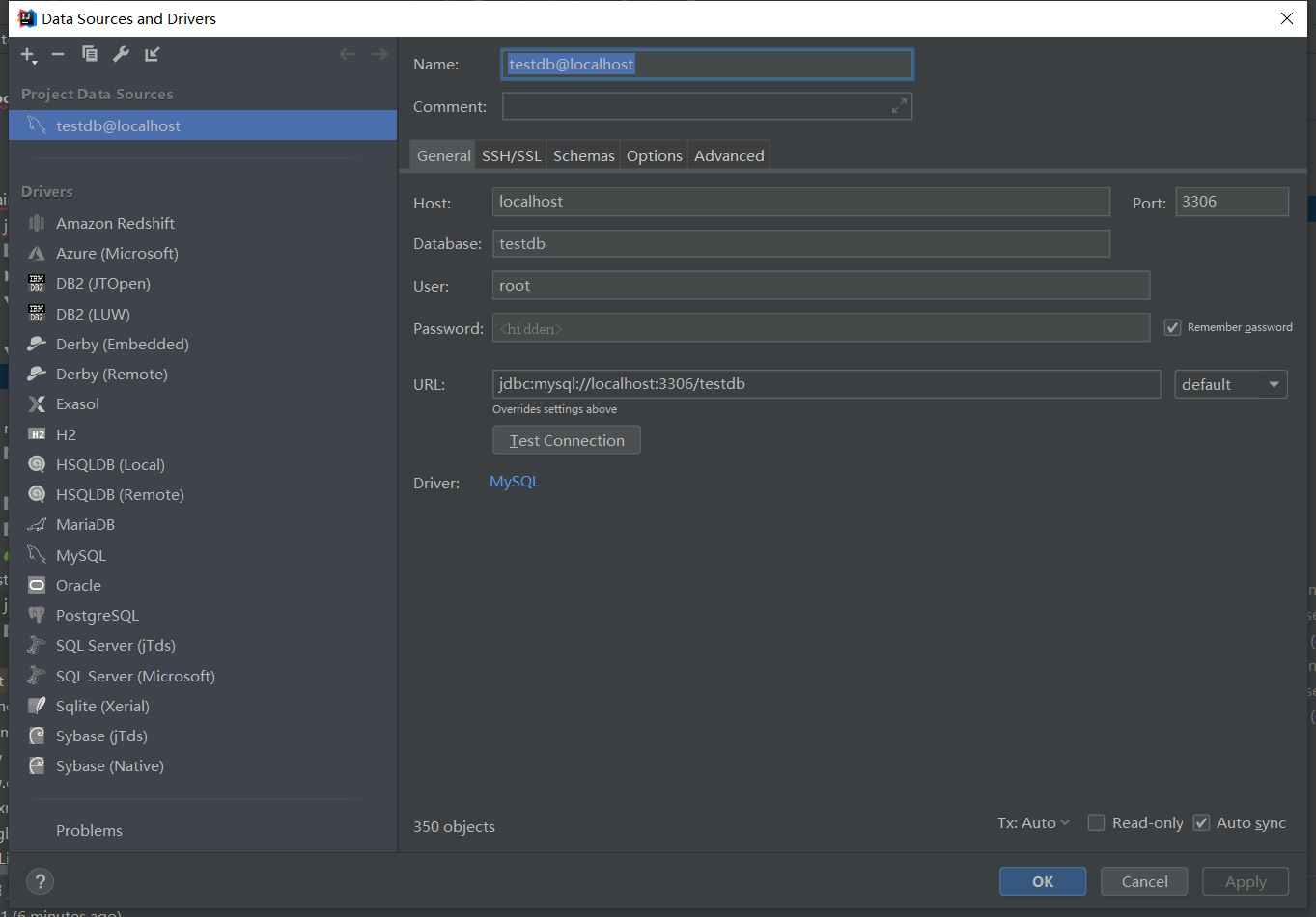Image resolution: width=1316 pixels, height=917 pixels.
Task: Click the DB2 (JTOpen) driver icon
Action: tap(37, 284)
